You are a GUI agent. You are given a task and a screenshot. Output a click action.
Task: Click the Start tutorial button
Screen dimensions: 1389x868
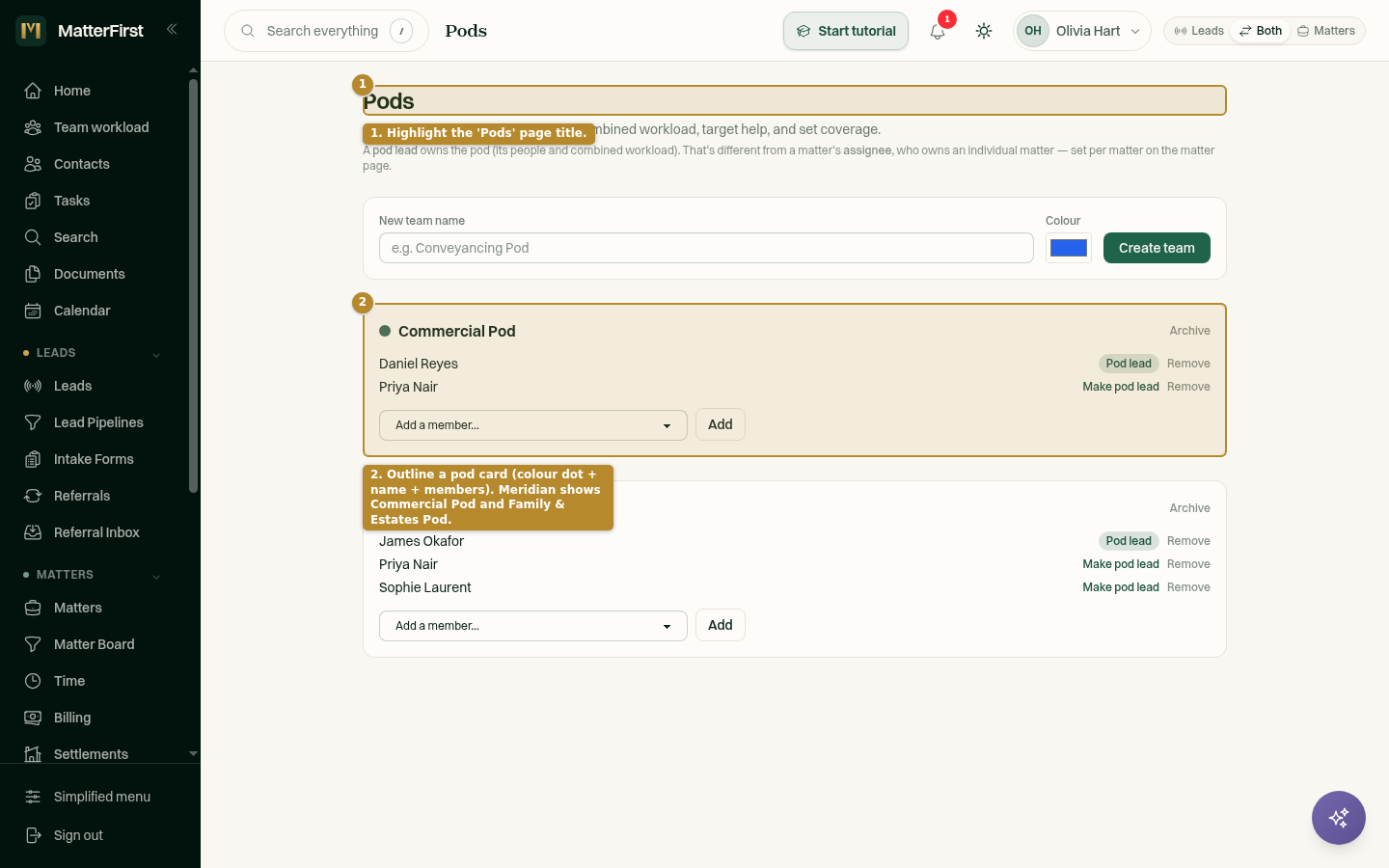click(x=846, y=31)
